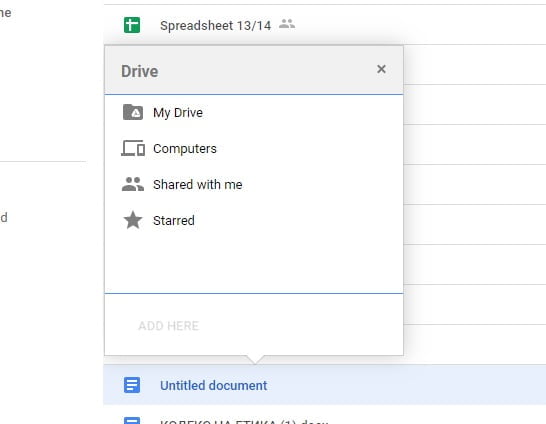Click the Shared with me people icon
The height and width of the screenshot is (424, 546).
[x=133, y=184]
